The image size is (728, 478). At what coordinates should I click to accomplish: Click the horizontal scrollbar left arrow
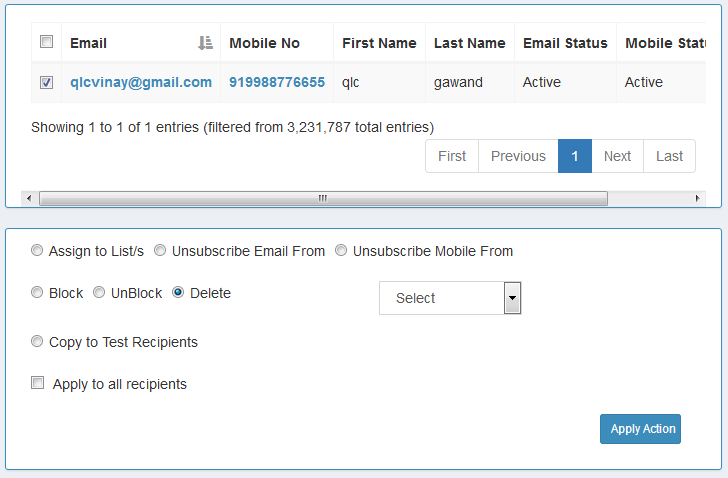tap(28, 199)
